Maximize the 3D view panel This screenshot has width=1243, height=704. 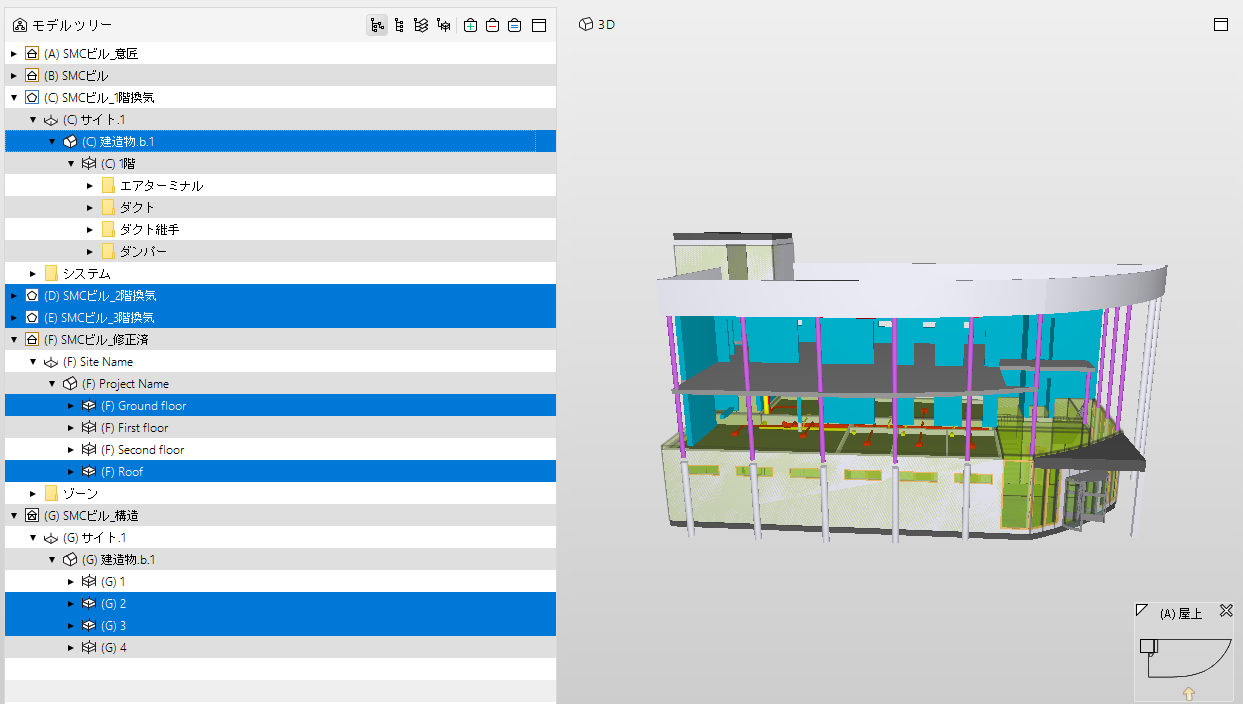coord(1221,25)
